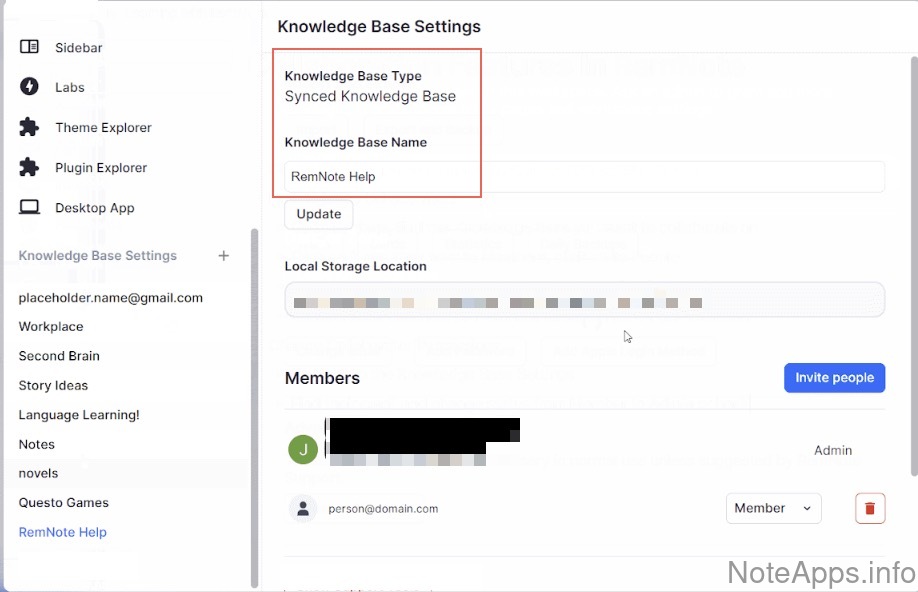The height and width of the screenshot is (592, 918).
Task: Click the Knowledge Base Name field
Action: click(584, 177)
